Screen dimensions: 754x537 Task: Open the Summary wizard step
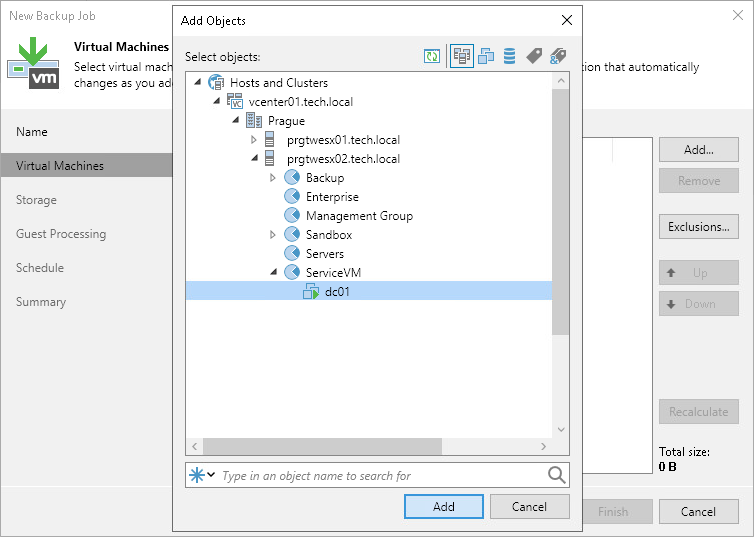click(41, 302)
